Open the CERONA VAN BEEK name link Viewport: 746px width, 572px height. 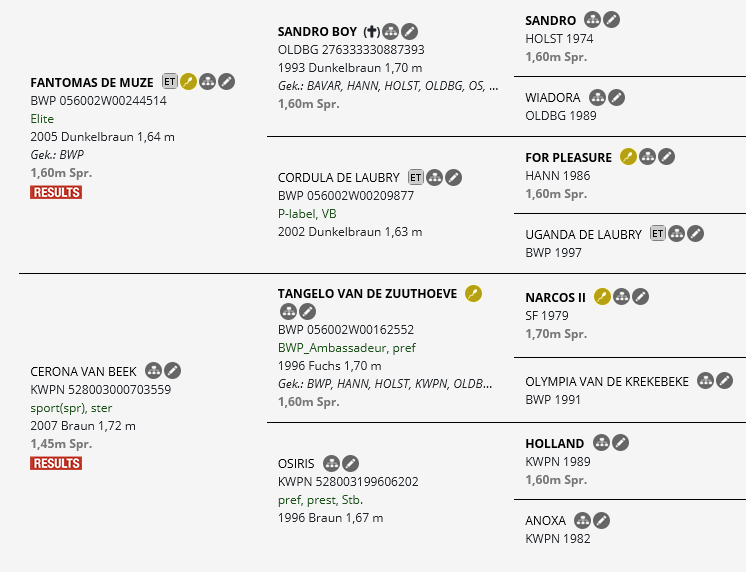83,372
